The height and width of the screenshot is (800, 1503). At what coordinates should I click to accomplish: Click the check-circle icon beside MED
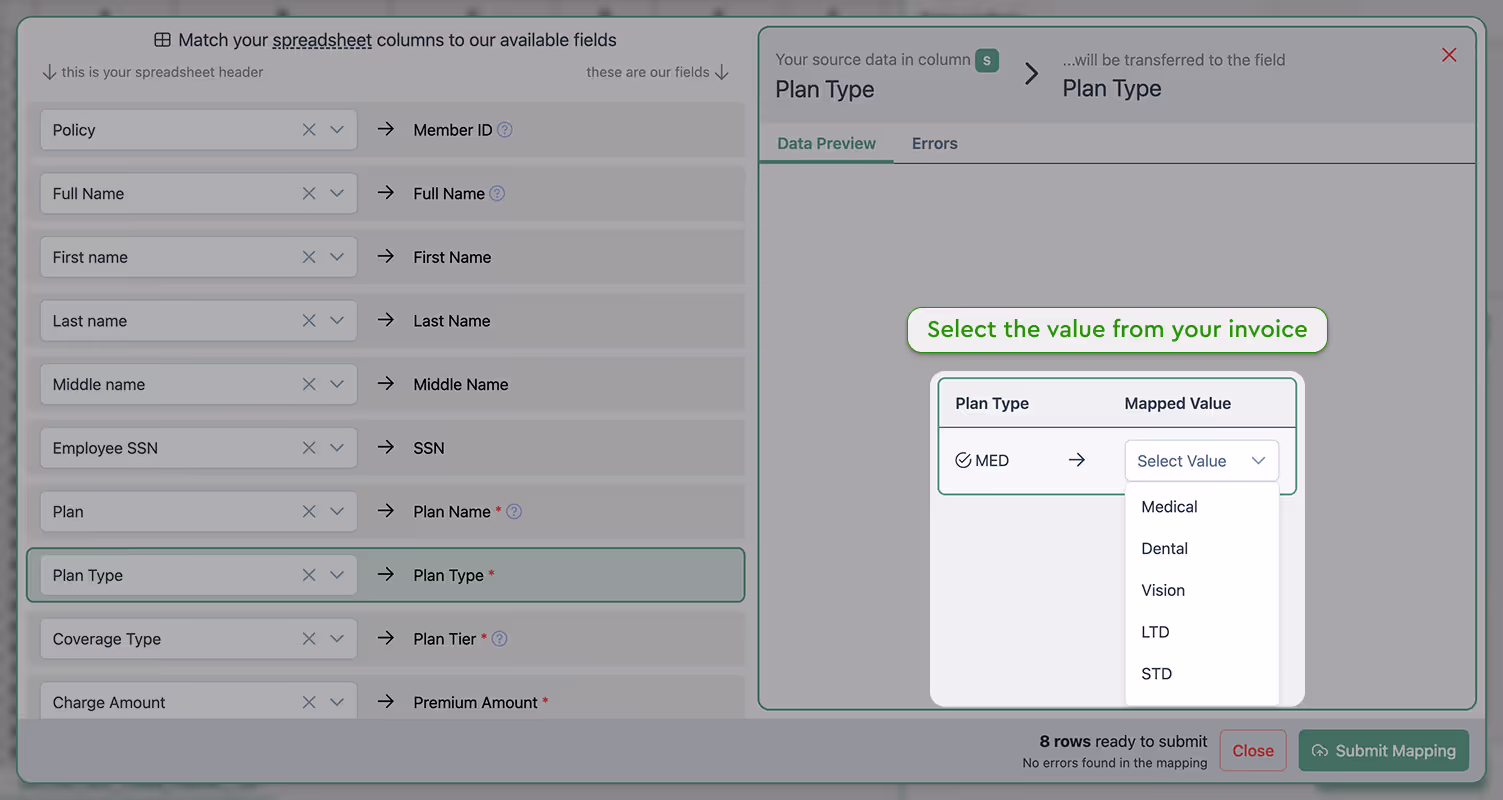pos(963,461)
